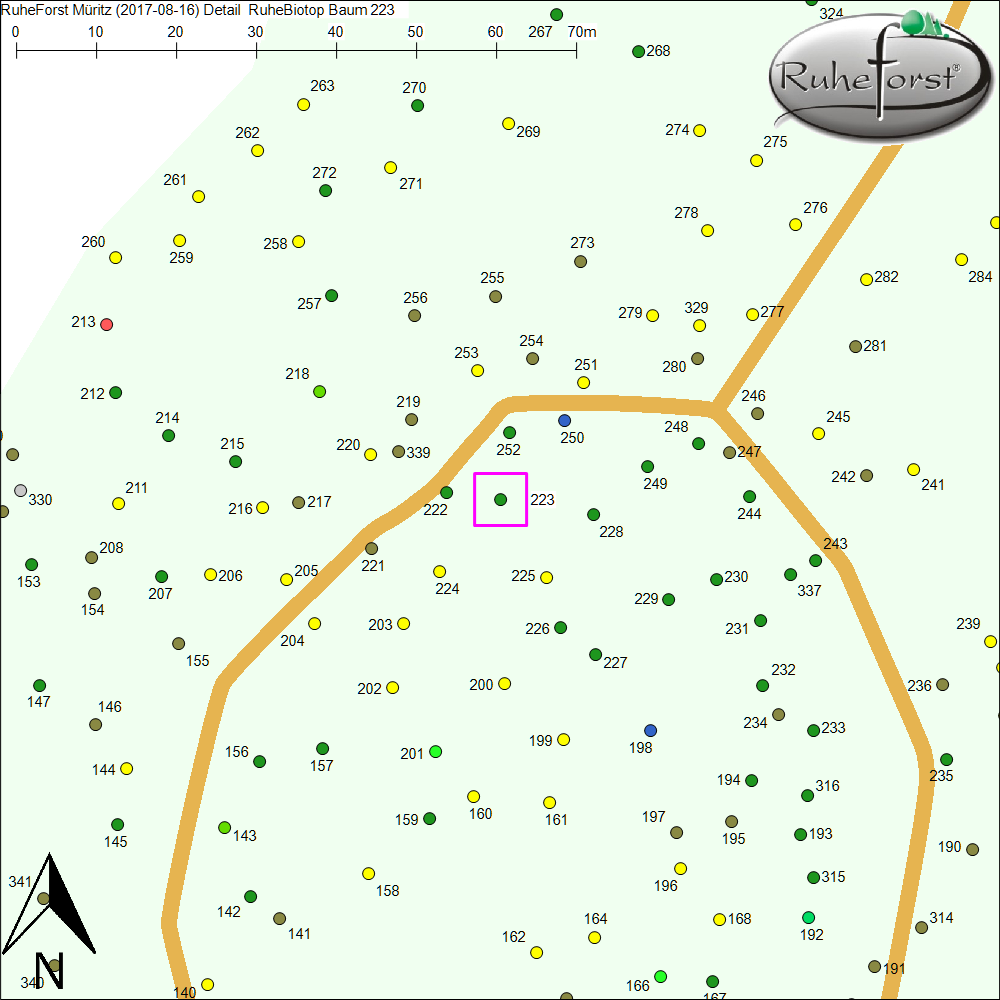The width and height of the screenshot is (1000, 1000).
Task: Select blue tree marker 198
Action: [651, 730]
